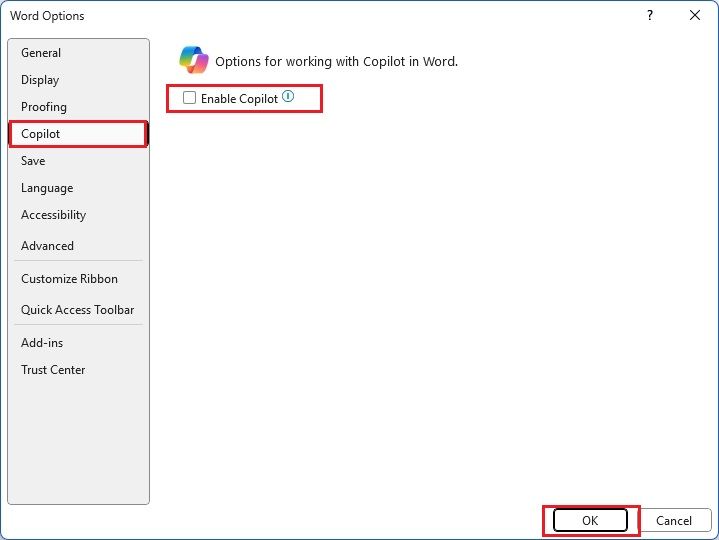Switch to the Display options
This screenshot has height=540, width=719.
click(x=40, y=80)
